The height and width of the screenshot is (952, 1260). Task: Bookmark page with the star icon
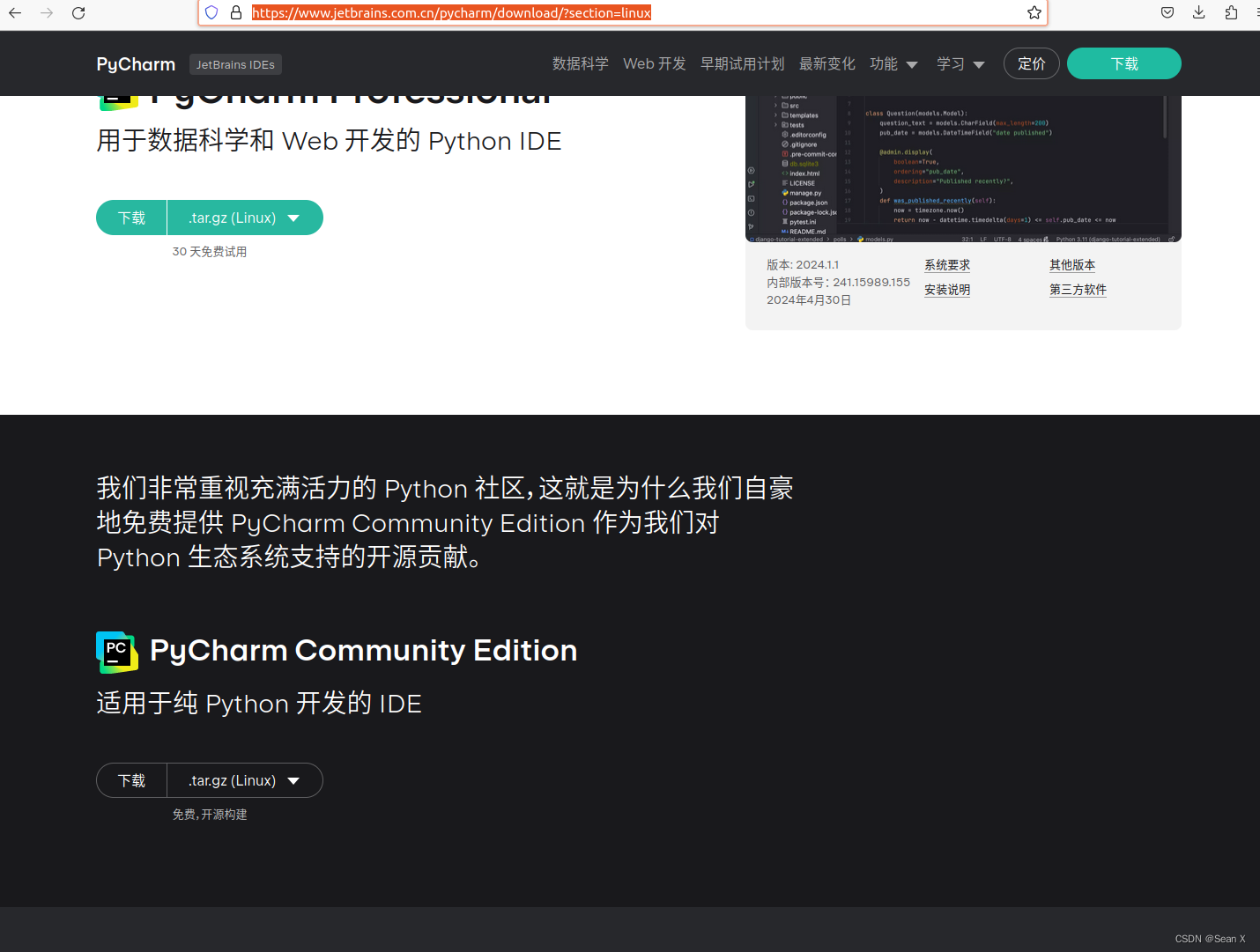click(x=1034, y=12)
